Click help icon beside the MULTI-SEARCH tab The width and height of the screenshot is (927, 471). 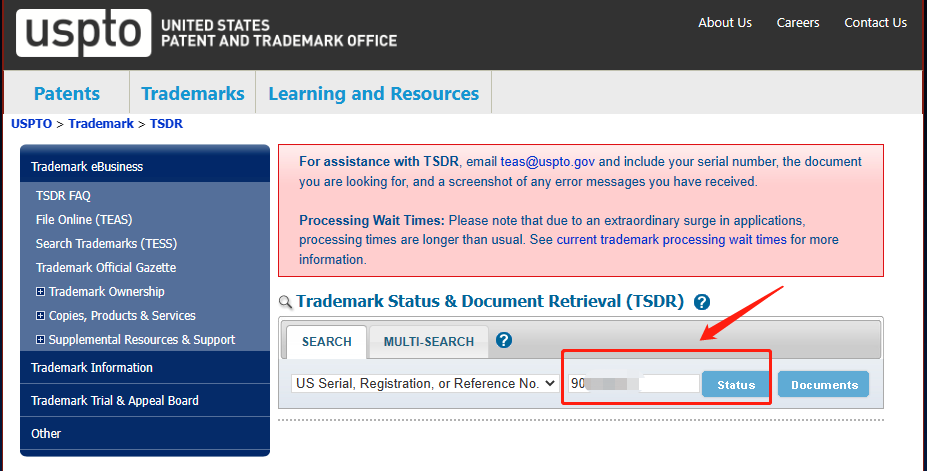[504, 340]
